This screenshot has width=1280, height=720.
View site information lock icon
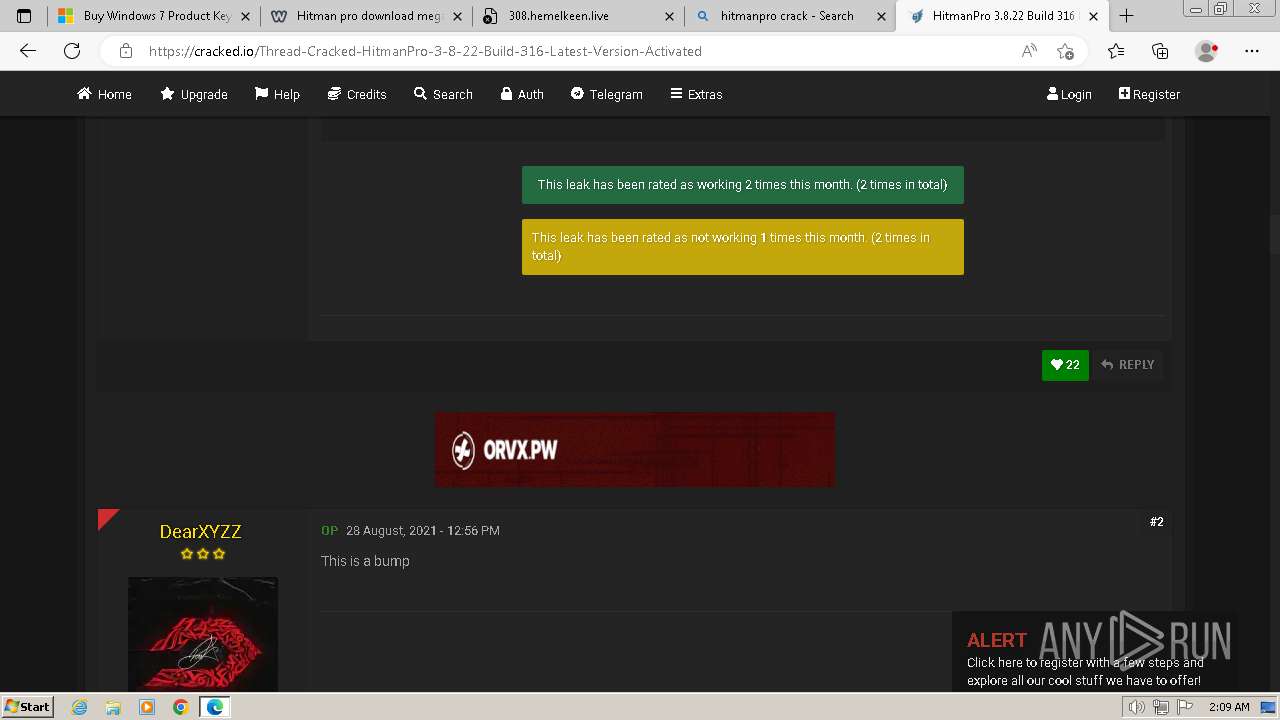[x=125, y=51]
